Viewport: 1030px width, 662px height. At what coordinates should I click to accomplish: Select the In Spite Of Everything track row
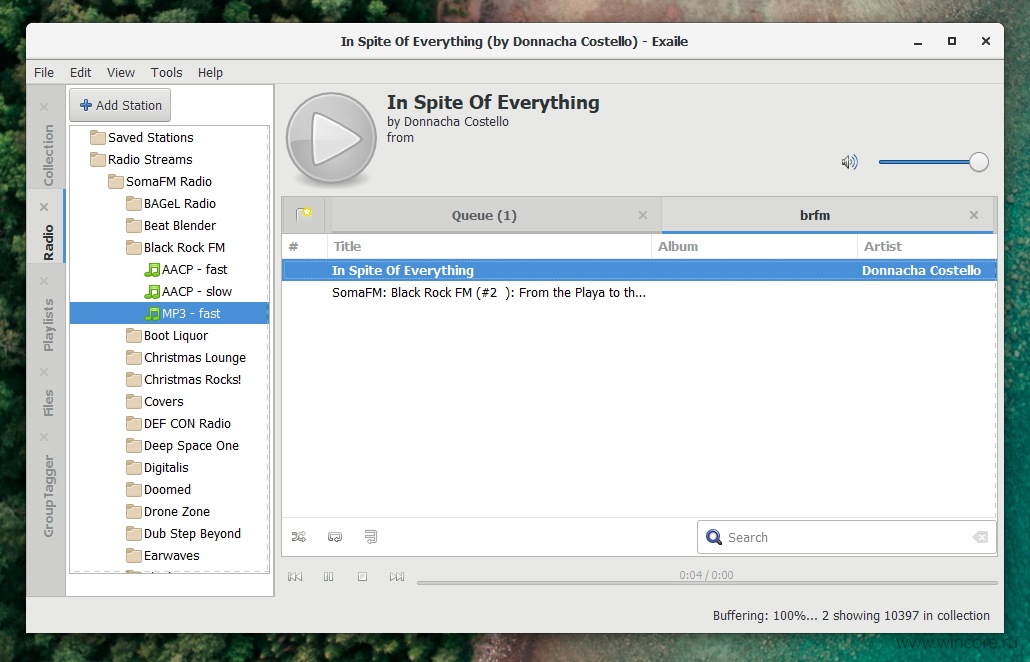coord(639,271)
